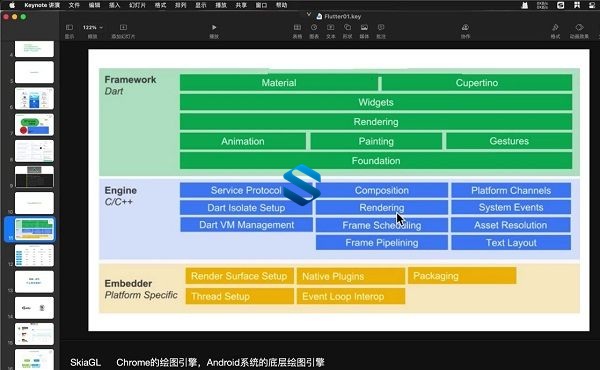Add a Text box via the toolbar icon

(x=331, y=28)
